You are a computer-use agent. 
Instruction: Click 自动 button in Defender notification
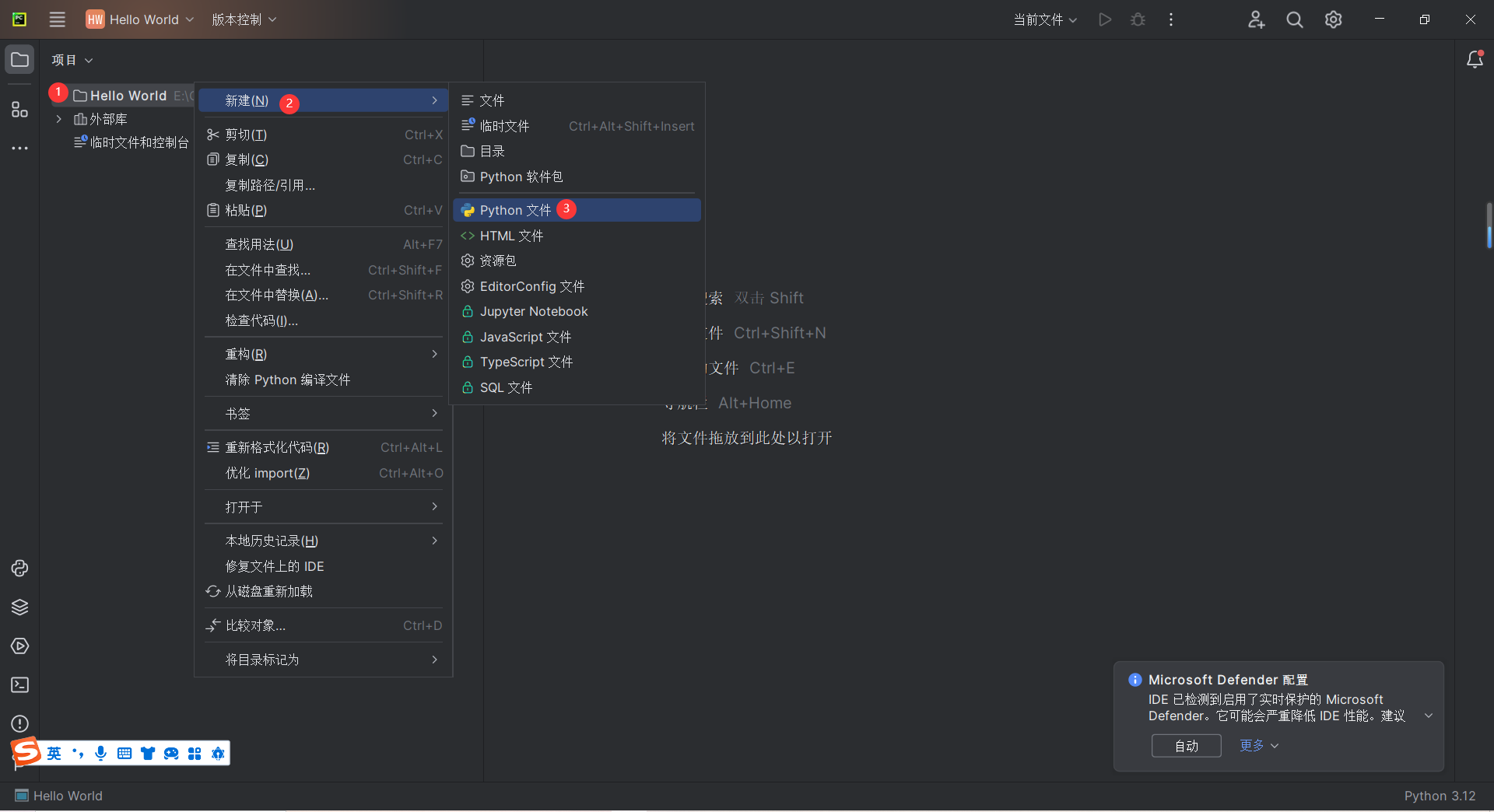pos(1186,746)
